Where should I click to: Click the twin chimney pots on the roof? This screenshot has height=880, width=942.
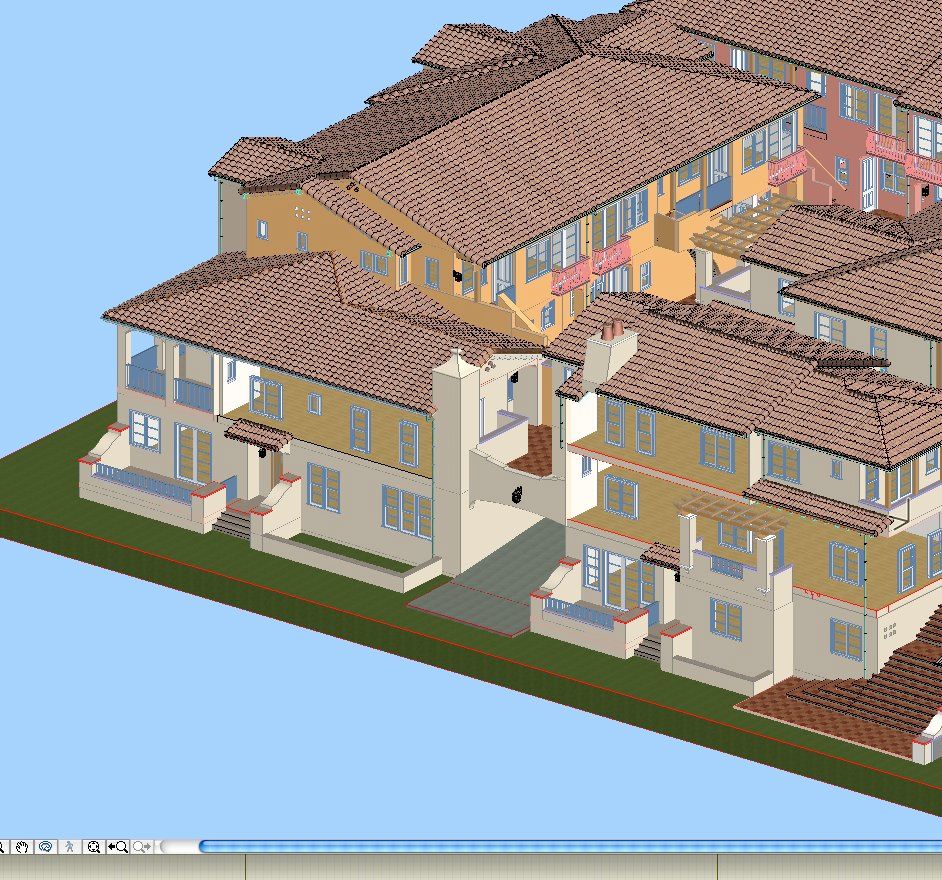(x=613, y=330)
